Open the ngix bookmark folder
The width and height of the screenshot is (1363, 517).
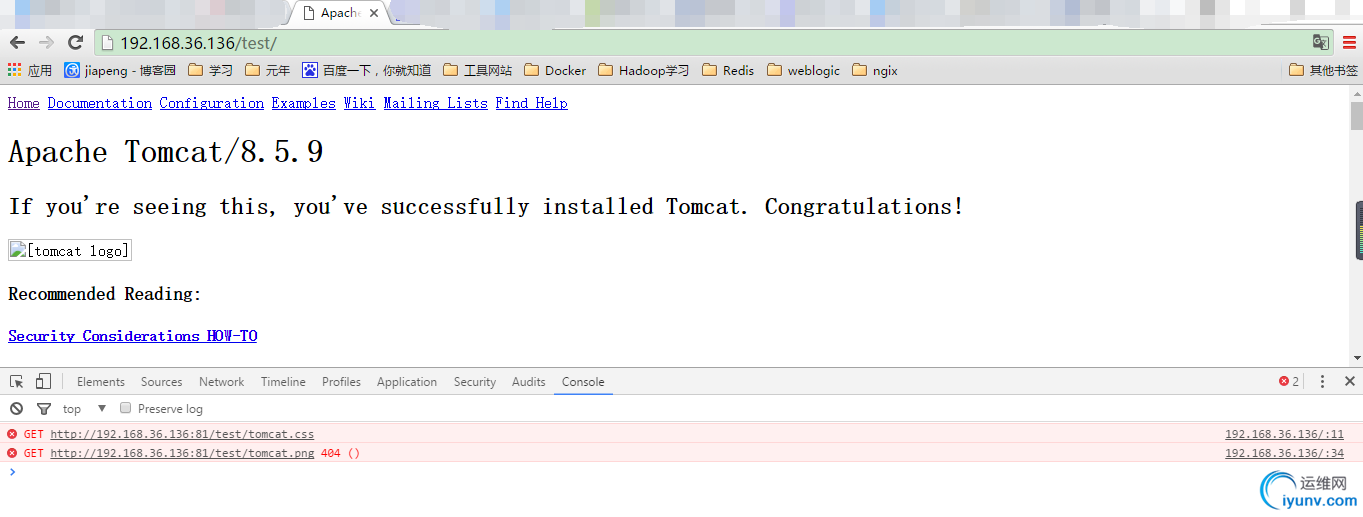point(875,70)
